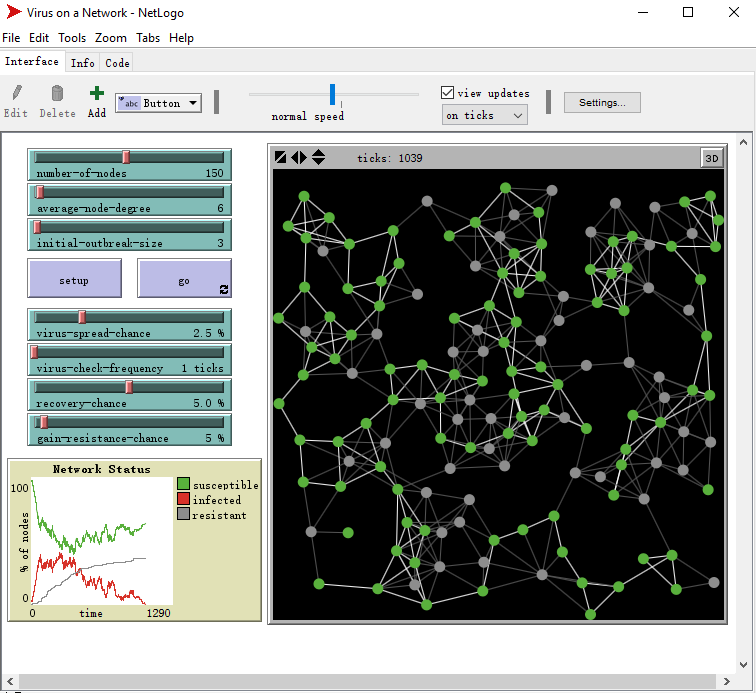Click the vertical arrows view icon
The height and width of the screenshot is (693, 756).
pos(318,157)
